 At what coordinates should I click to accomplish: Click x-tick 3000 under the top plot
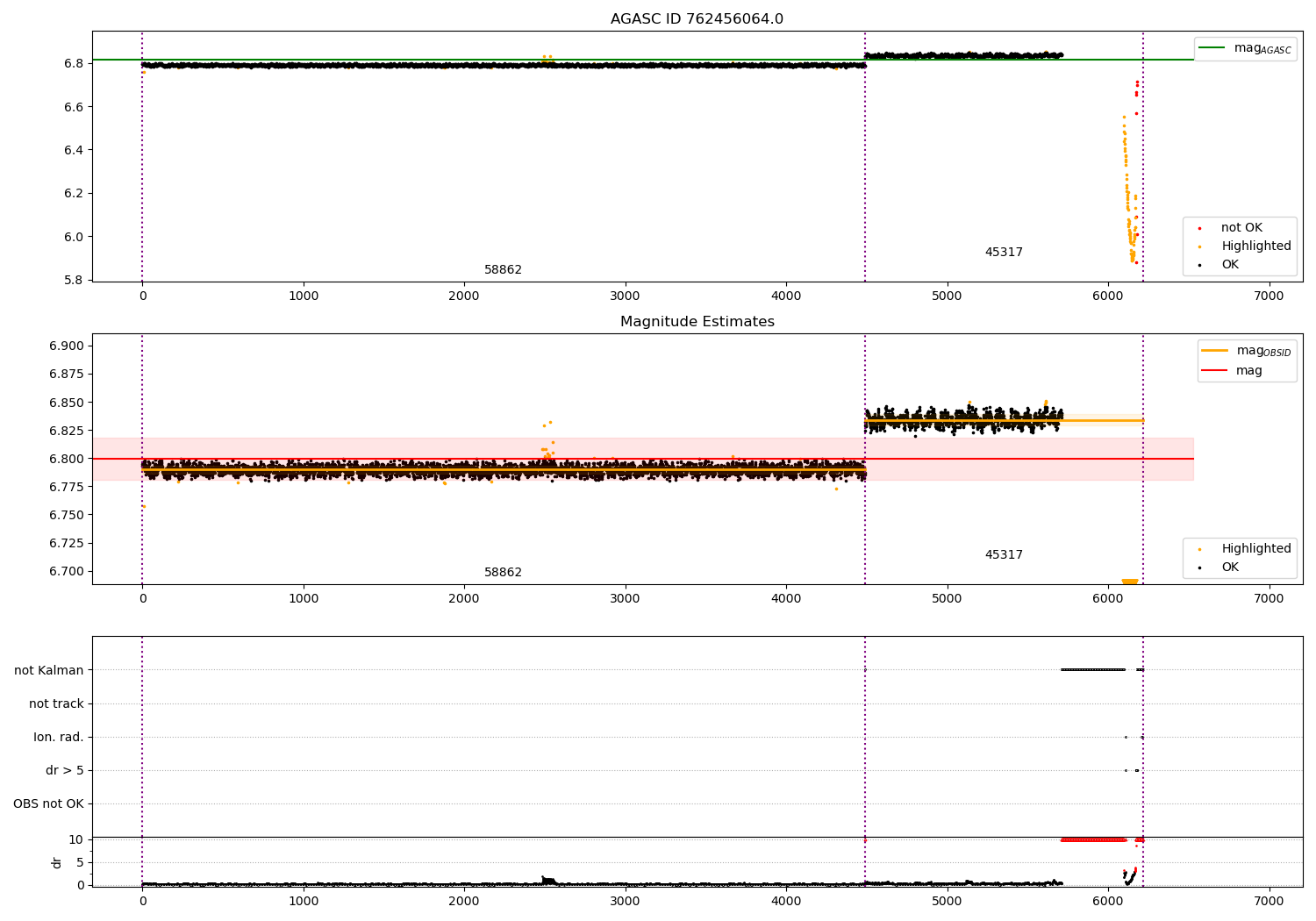[x=625, y=296]
